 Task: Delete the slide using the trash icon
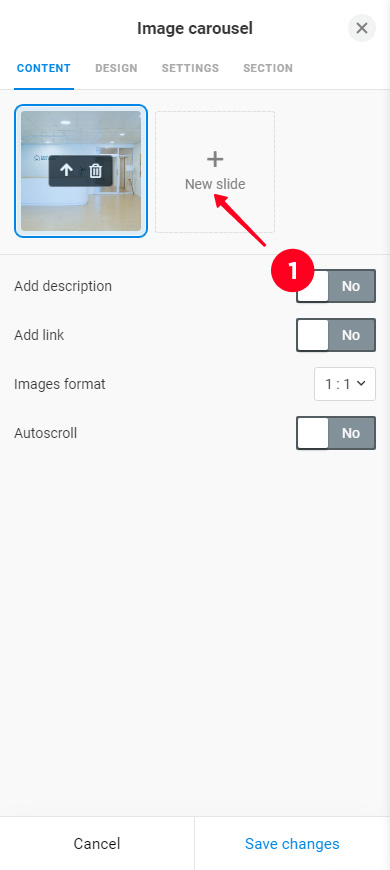[x=96, y=170]
